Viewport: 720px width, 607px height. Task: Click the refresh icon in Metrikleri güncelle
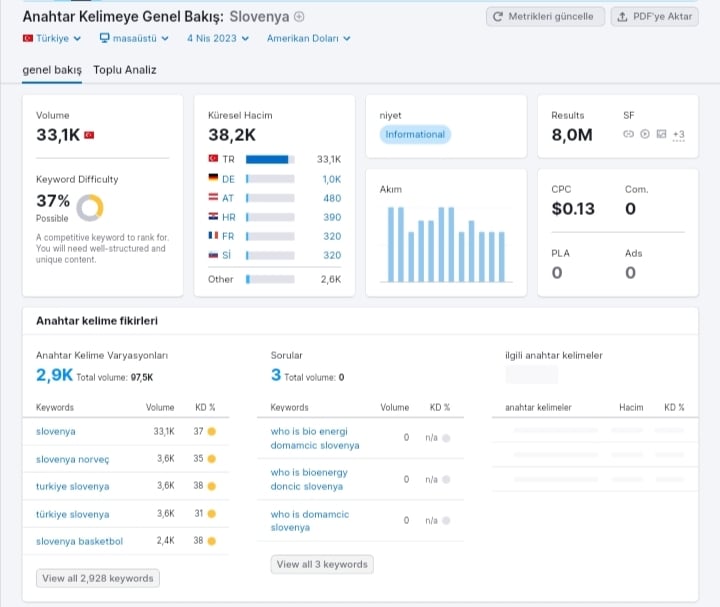pos(497,17)
